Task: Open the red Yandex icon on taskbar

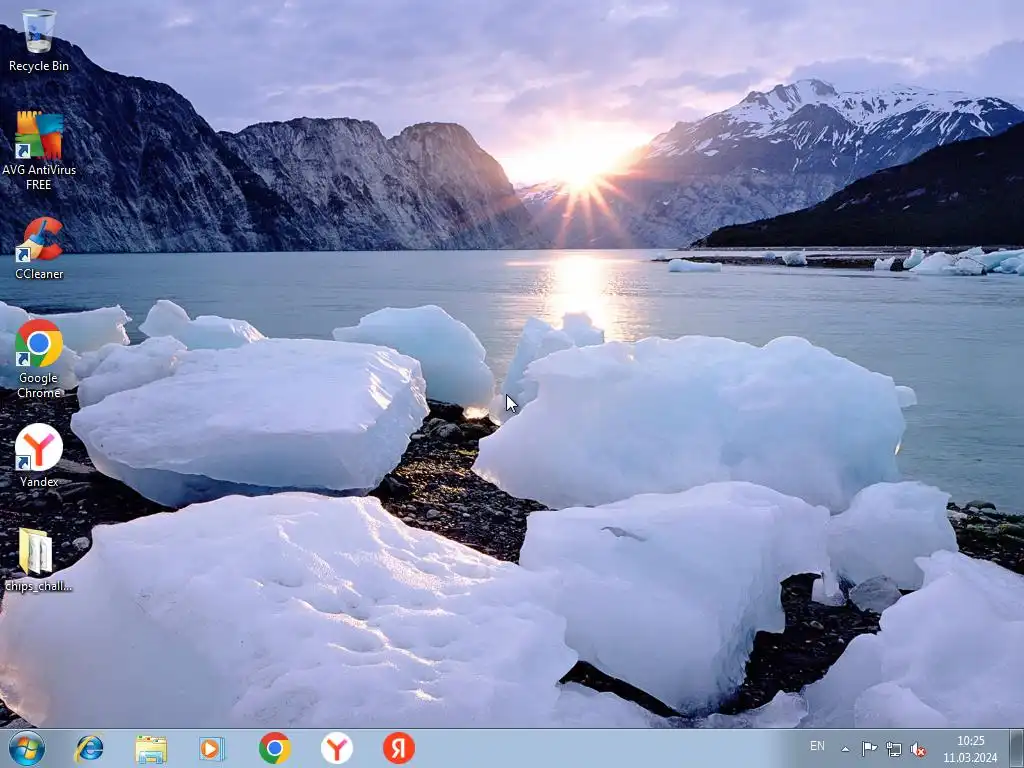Action: (x=399, y=748)
